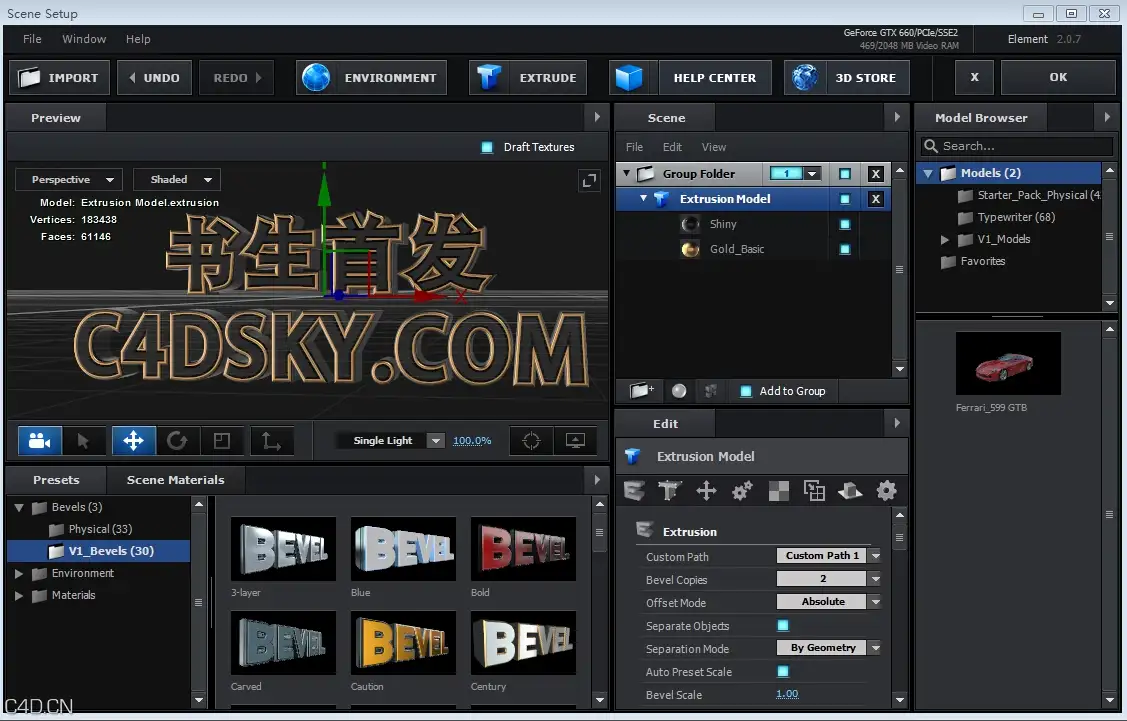Expand the V1_Models folder
This screenshot has width=1127, height=721.
coord(945,239)
